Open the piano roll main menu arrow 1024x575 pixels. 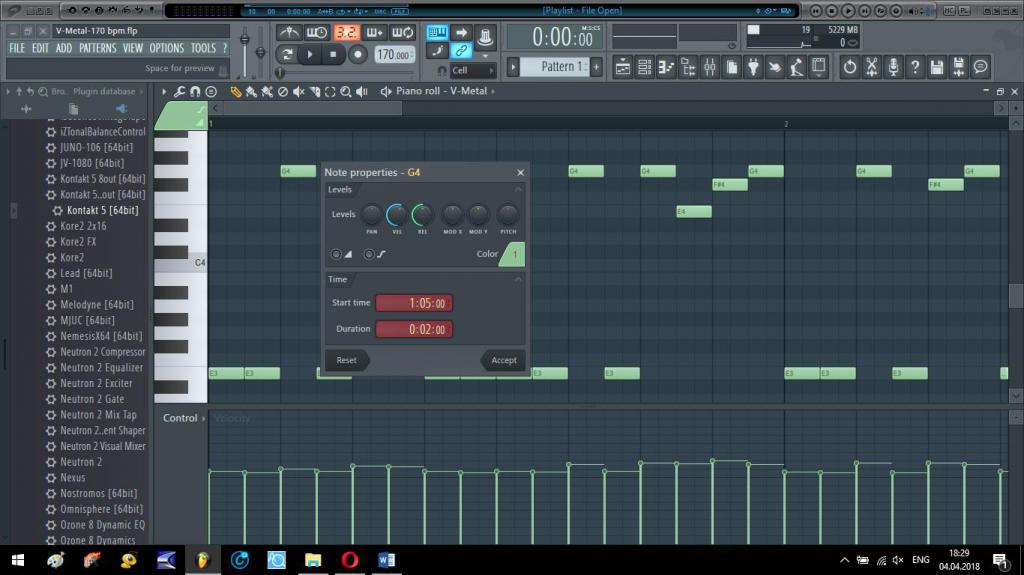165,91
